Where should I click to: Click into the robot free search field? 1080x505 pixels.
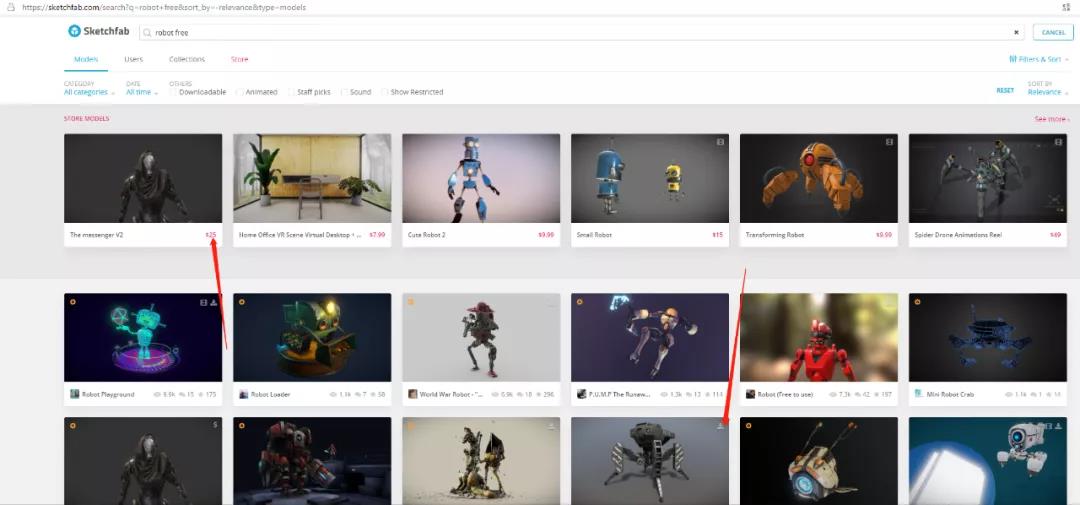[x=580, y=32]
